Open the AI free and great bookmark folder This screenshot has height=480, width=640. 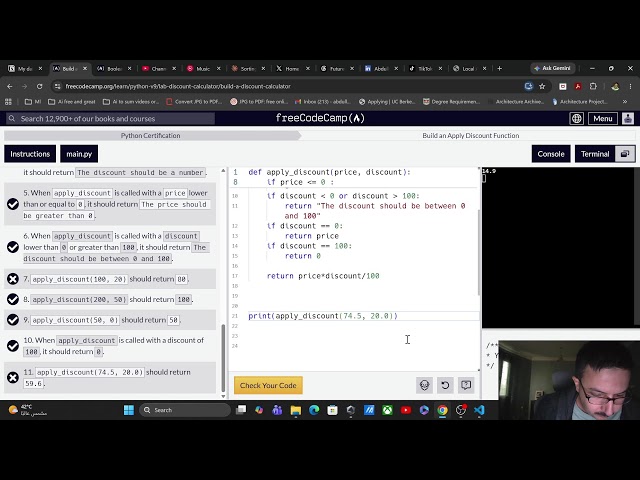[71, 102]
